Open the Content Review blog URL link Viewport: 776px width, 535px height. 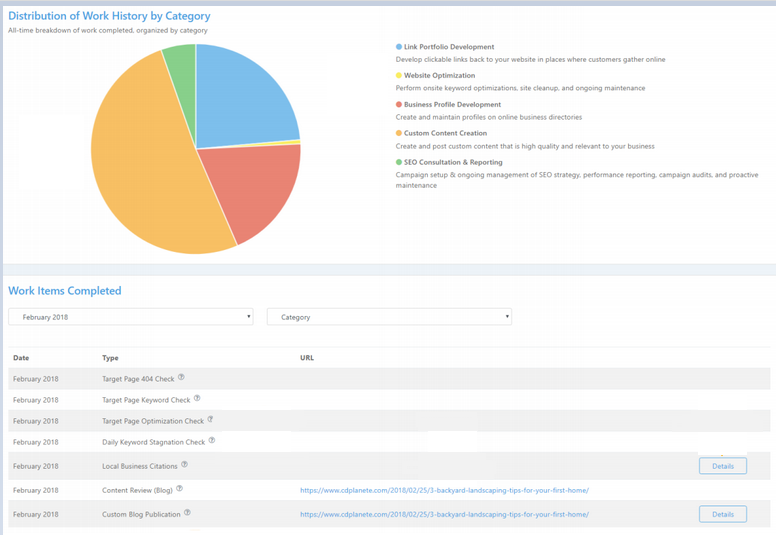(444, 490)
